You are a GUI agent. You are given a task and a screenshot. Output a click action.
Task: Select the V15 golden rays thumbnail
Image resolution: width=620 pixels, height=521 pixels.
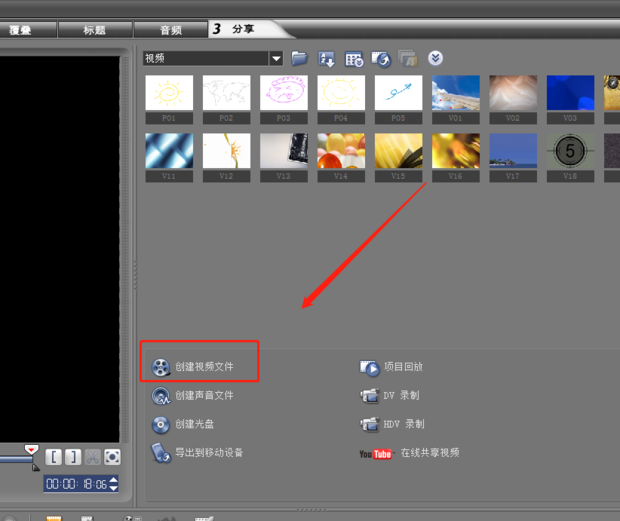pos(399,151)
